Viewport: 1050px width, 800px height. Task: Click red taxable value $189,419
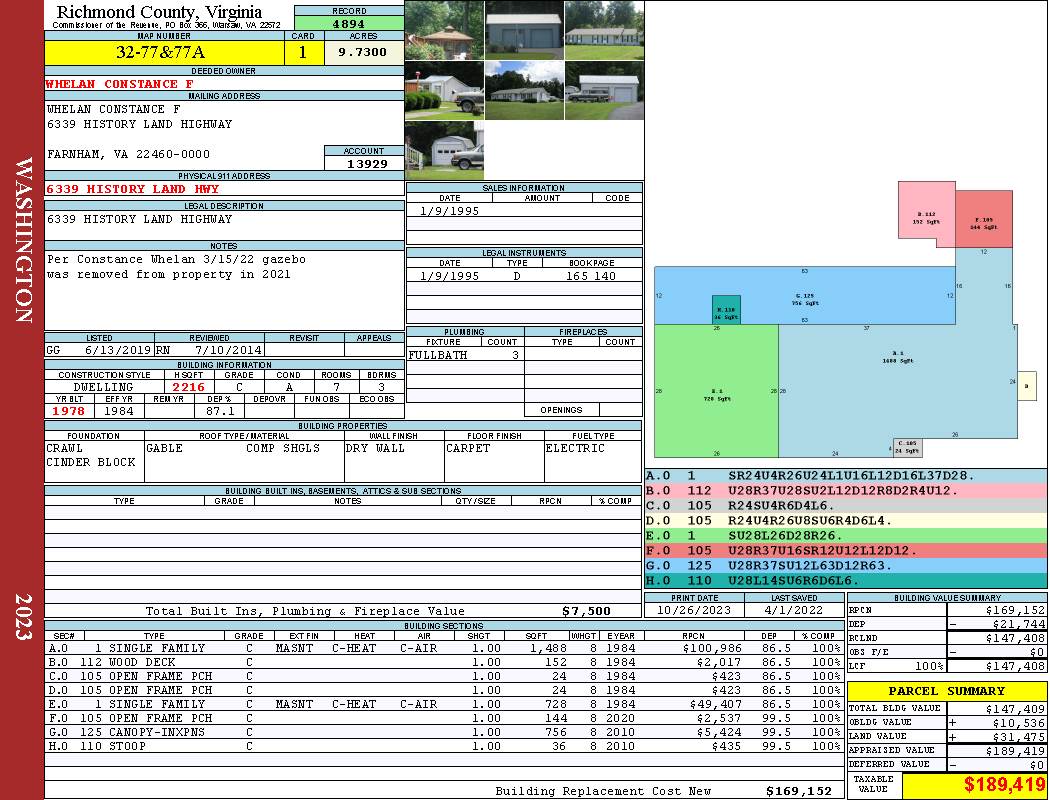[1004, 784]
